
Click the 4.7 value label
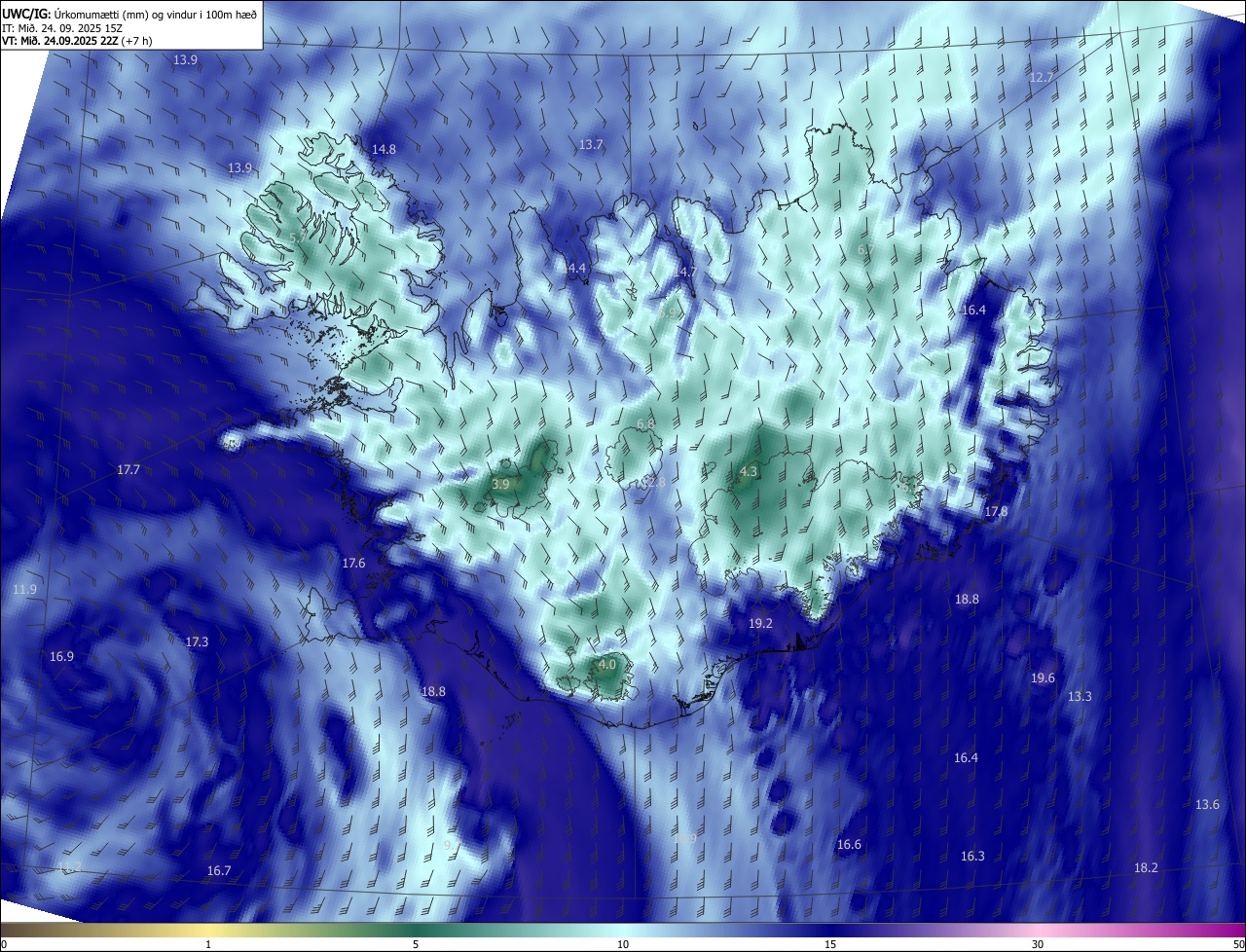687,272
